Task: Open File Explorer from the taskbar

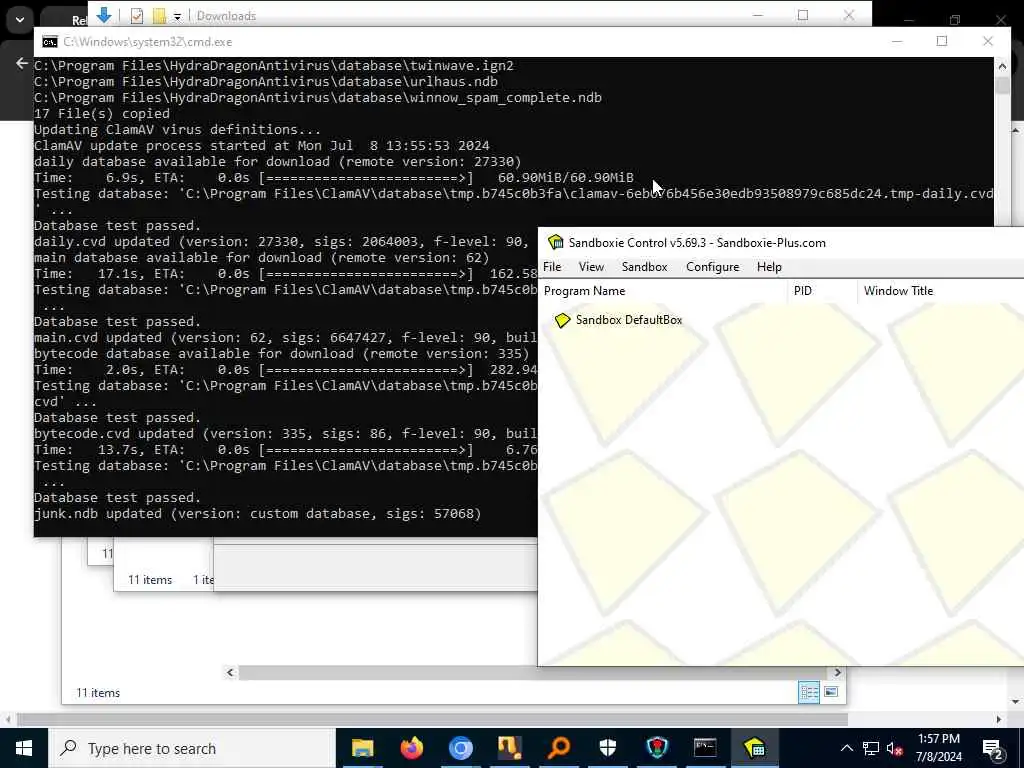Action: [362, 748]
